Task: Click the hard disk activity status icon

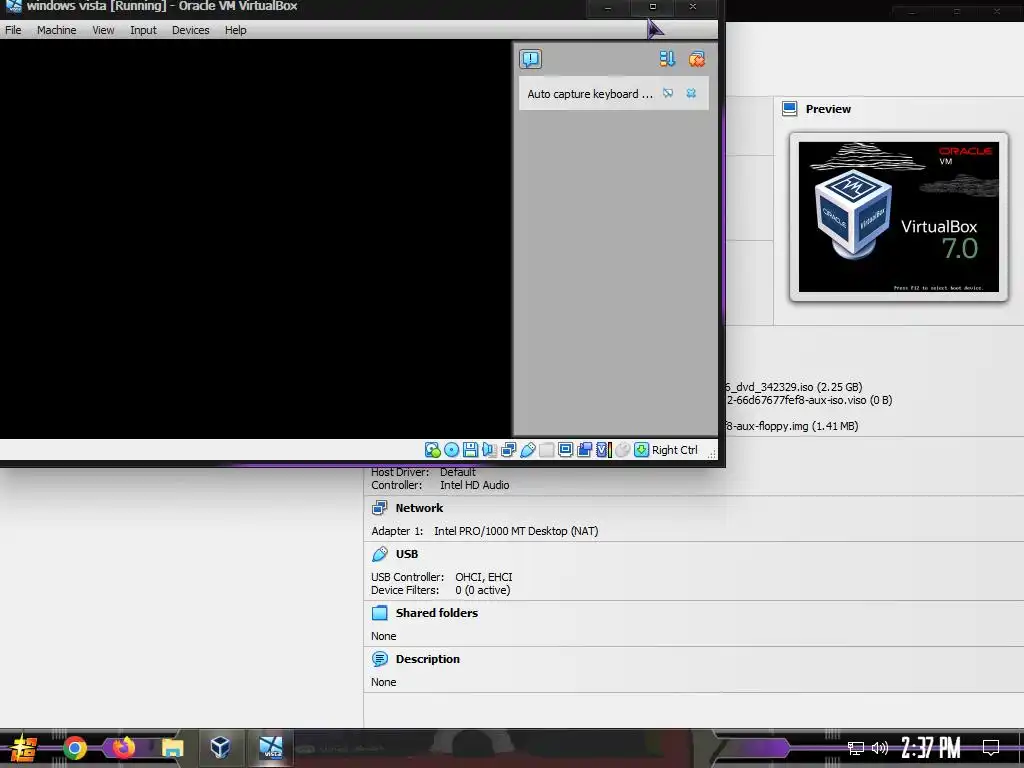Action: (x=432, y=450)
